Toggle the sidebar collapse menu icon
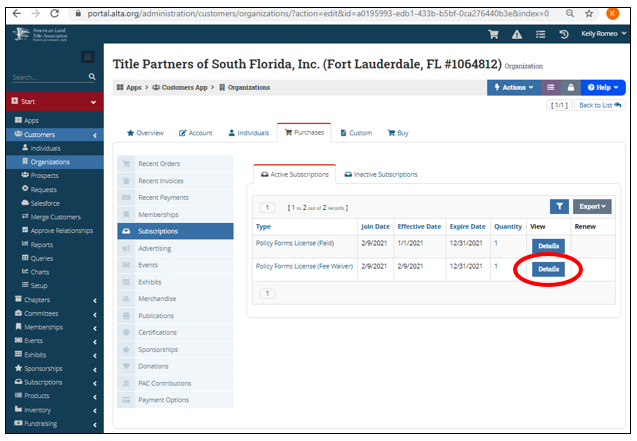Viewport: 637px width, 441px height. click(87, 56)
